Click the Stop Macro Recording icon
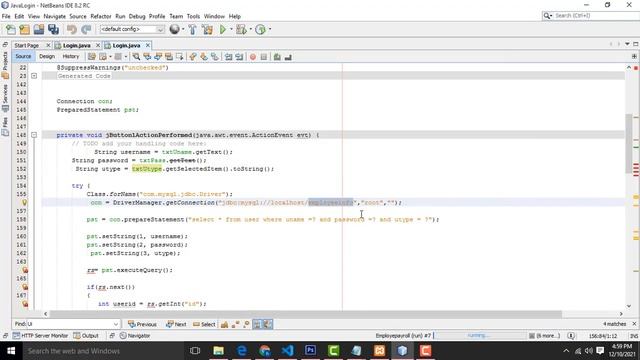Image resolution: width=640 pixels, height=360 pixels. [264, 57]
